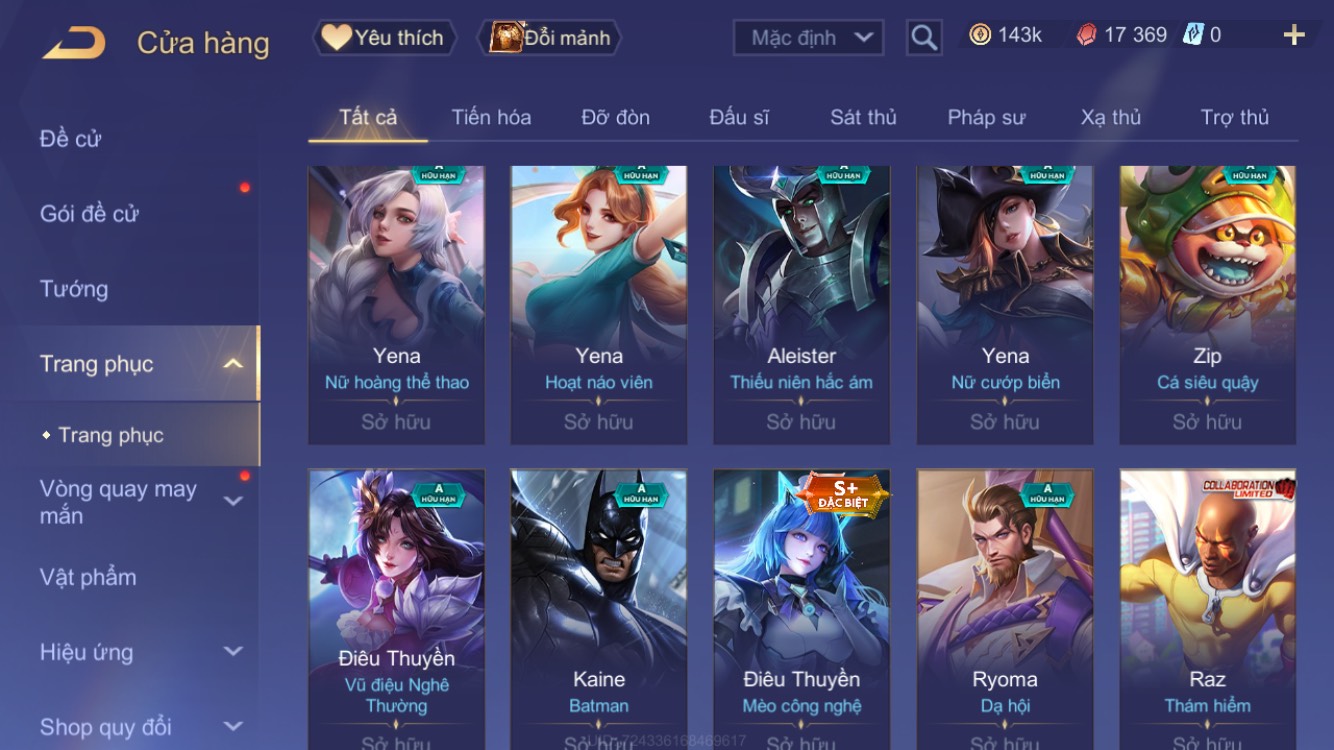This screenshot has width=1334, height=750.
Task: Expand the Vòng quay may mắn section
Action: [x=232, y=501]
